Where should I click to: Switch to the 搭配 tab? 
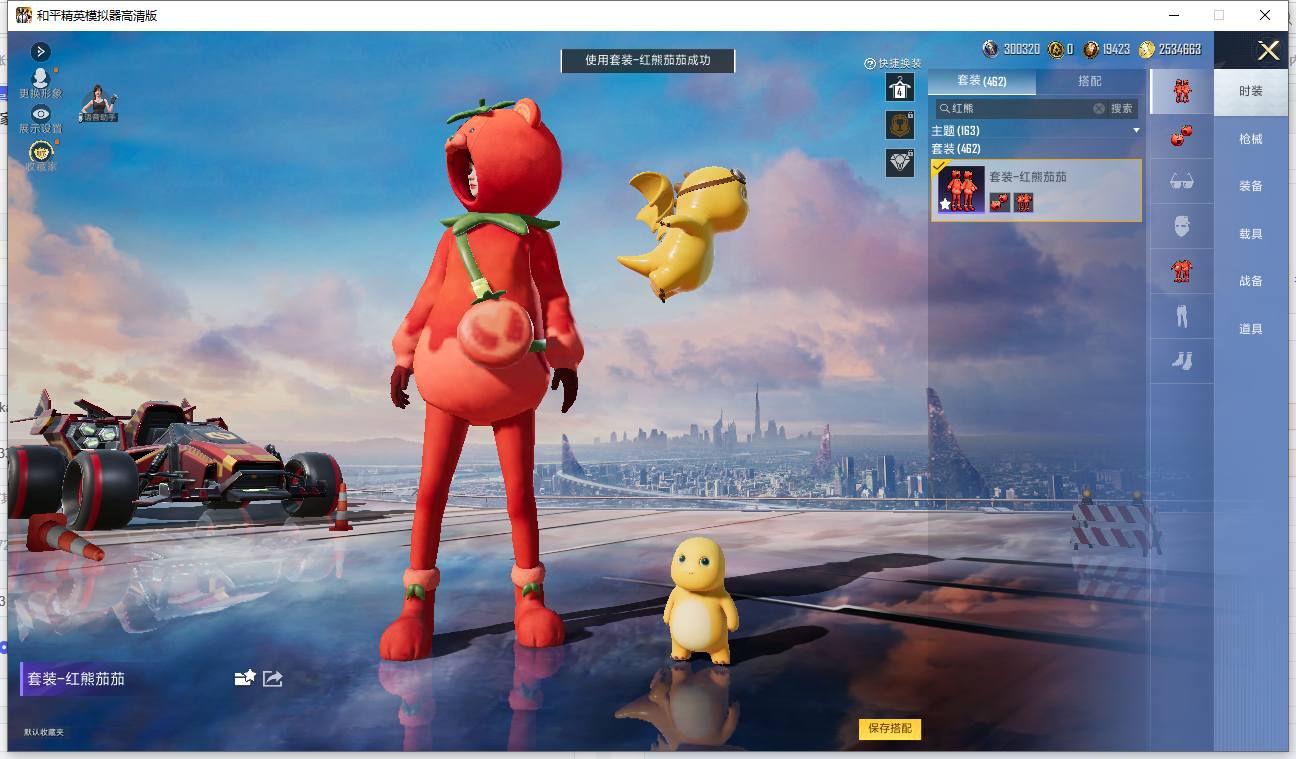click(x=1090, y=81)
